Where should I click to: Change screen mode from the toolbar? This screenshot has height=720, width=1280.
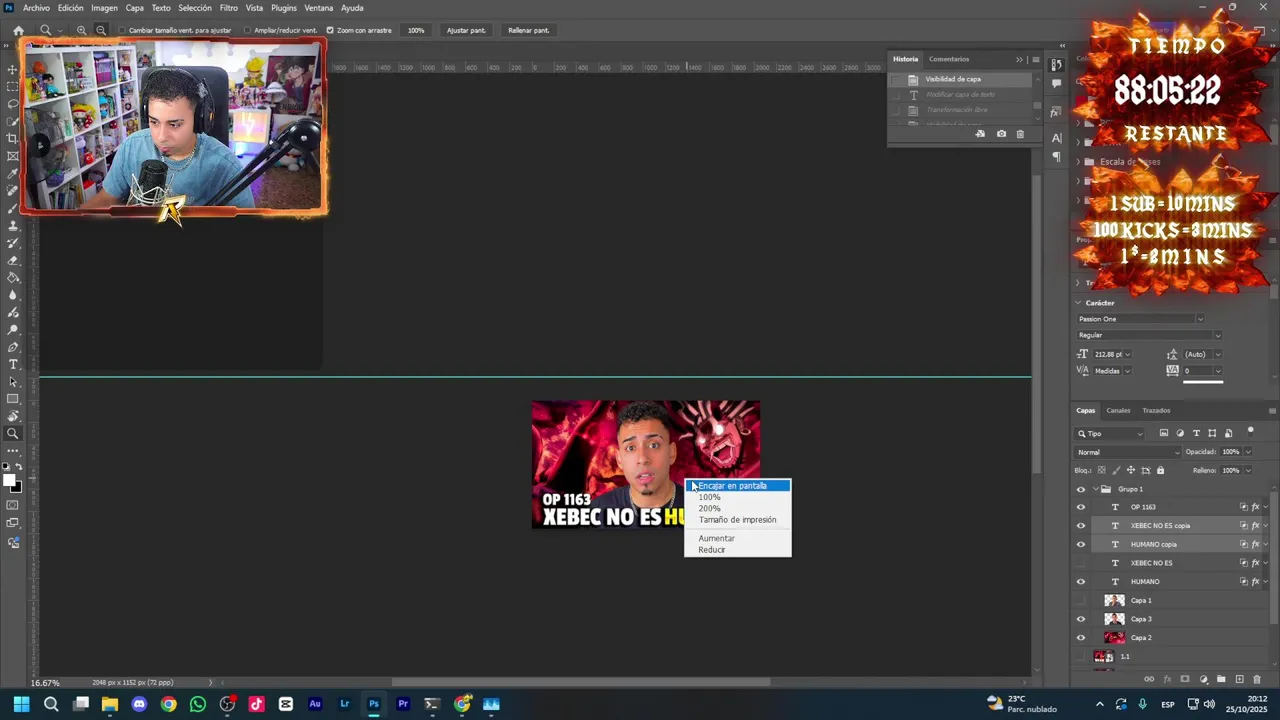[x=13, y=524]
